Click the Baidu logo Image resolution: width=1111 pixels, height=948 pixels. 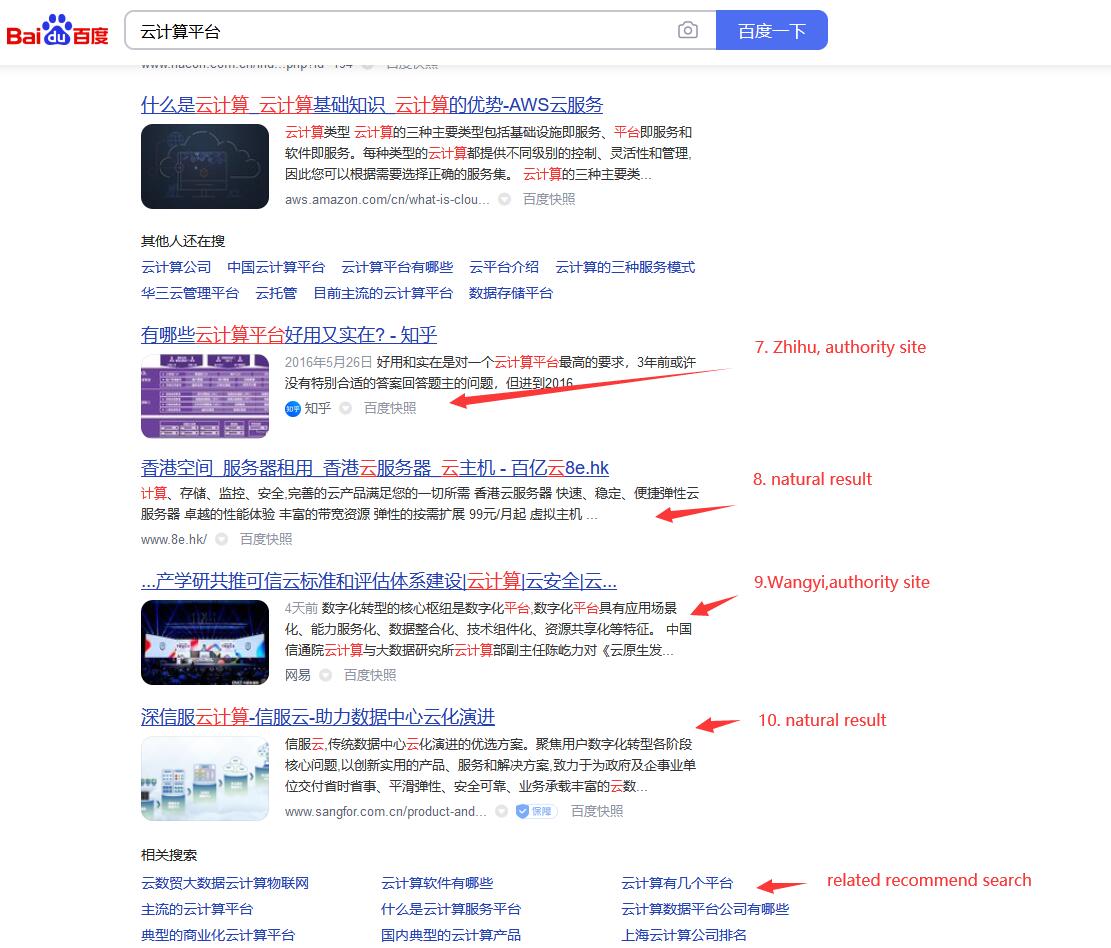point(57,30)
